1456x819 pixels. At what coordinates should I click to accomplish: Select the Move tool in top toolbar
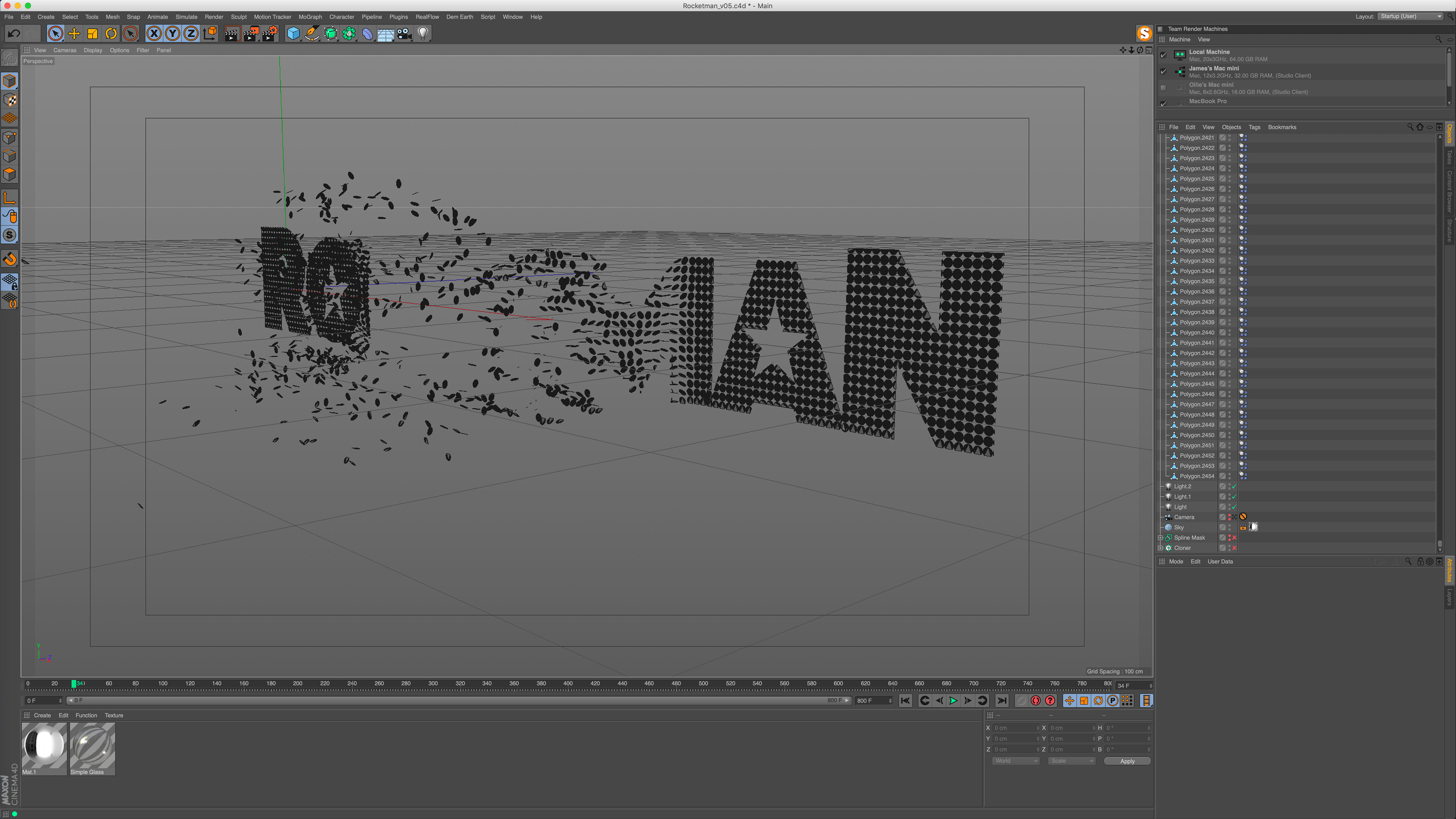click(74, 34)
